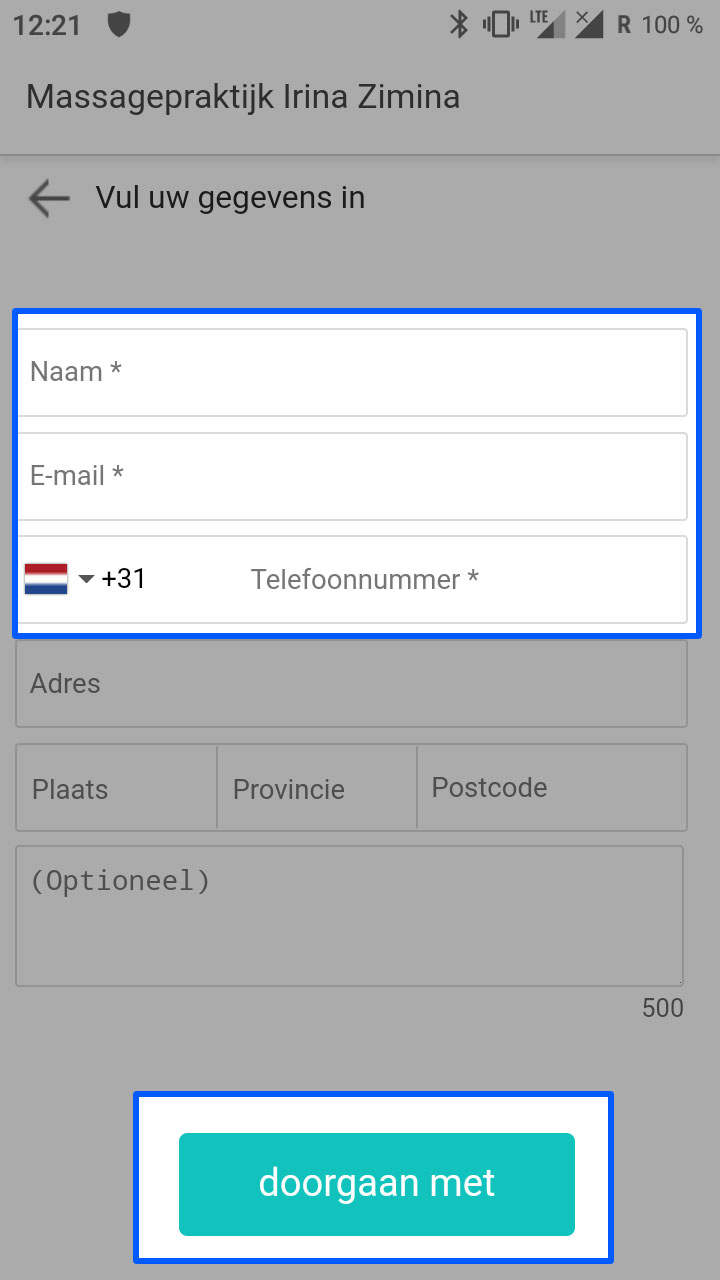
Task: Tap the shield icon in status bar
Action: click(119, 24)
